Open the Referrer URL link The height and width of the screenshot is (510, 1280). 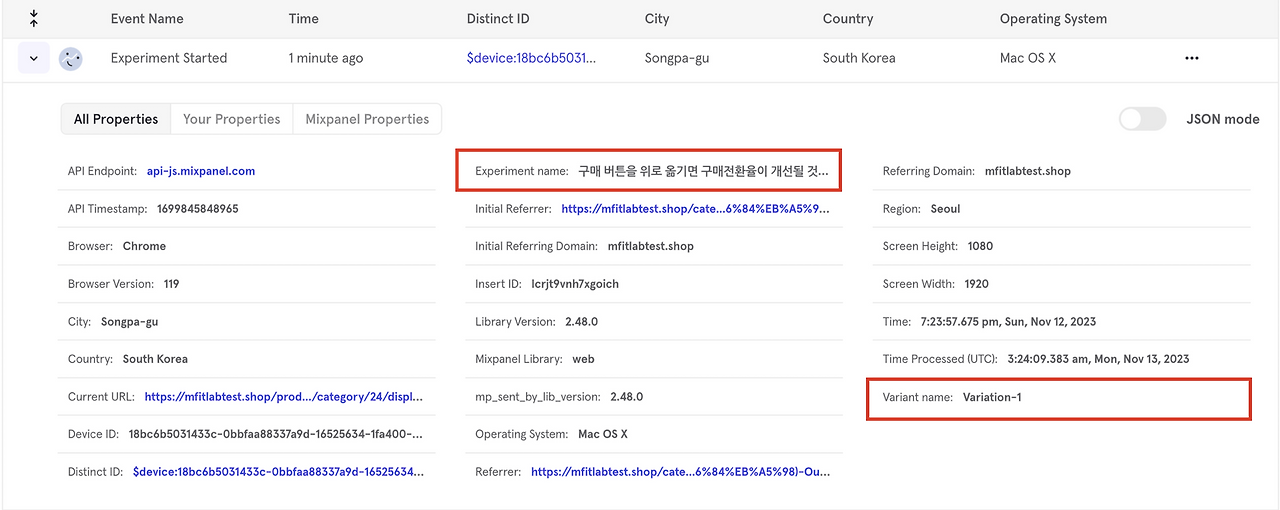pos(680,472)
